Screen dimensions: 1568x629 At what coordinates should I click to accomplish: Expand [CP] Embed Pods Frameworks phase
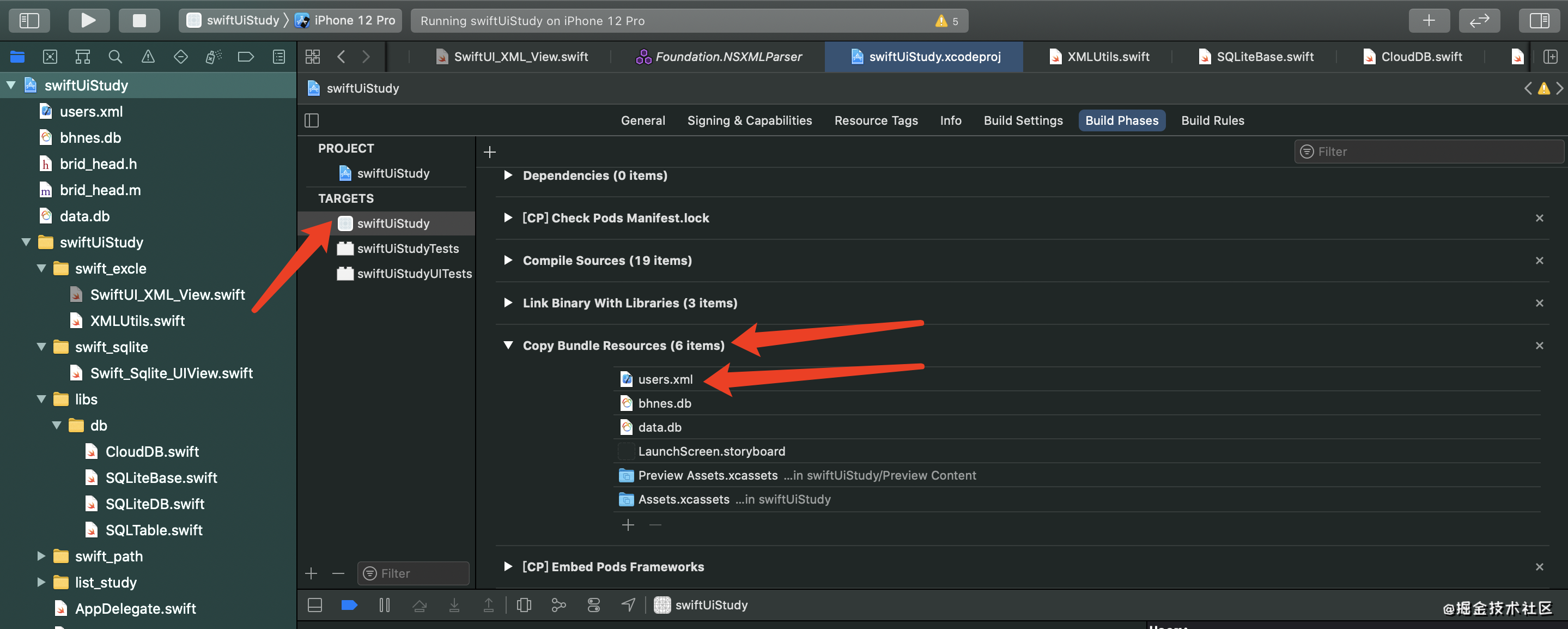(x=508, y=567)
